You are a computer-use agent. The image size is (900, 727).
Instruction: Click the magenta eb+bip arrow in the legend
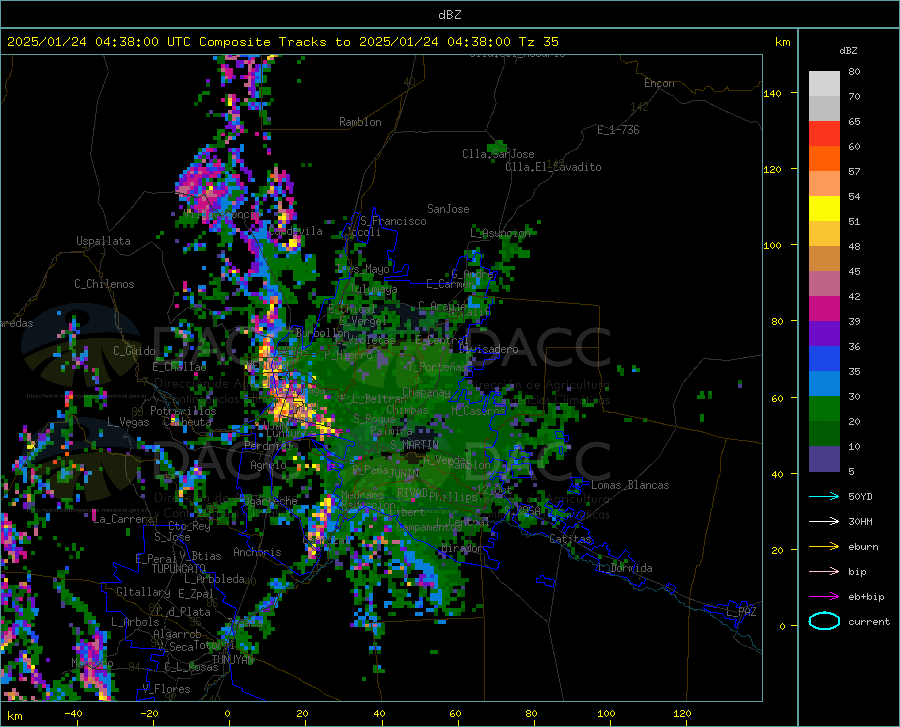click(x=824, y=597)
